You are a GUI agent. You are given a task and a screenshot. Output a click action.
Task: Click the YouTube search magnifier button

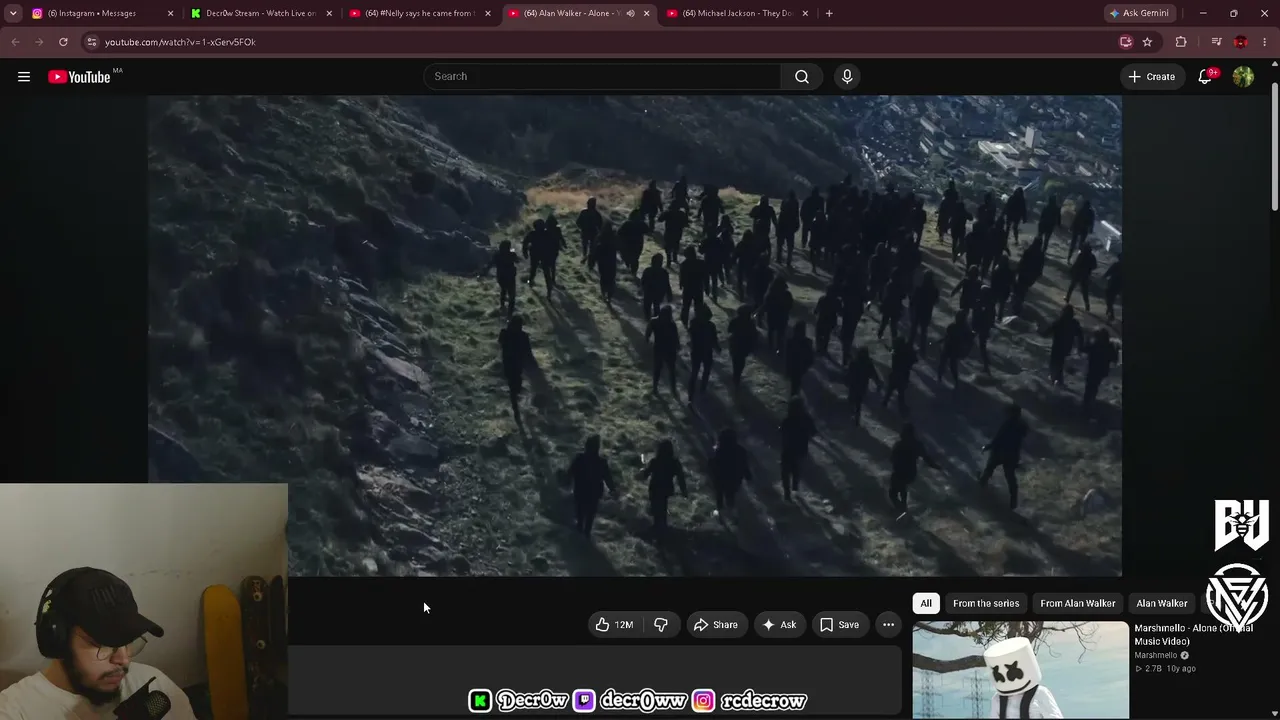point(802,77)
